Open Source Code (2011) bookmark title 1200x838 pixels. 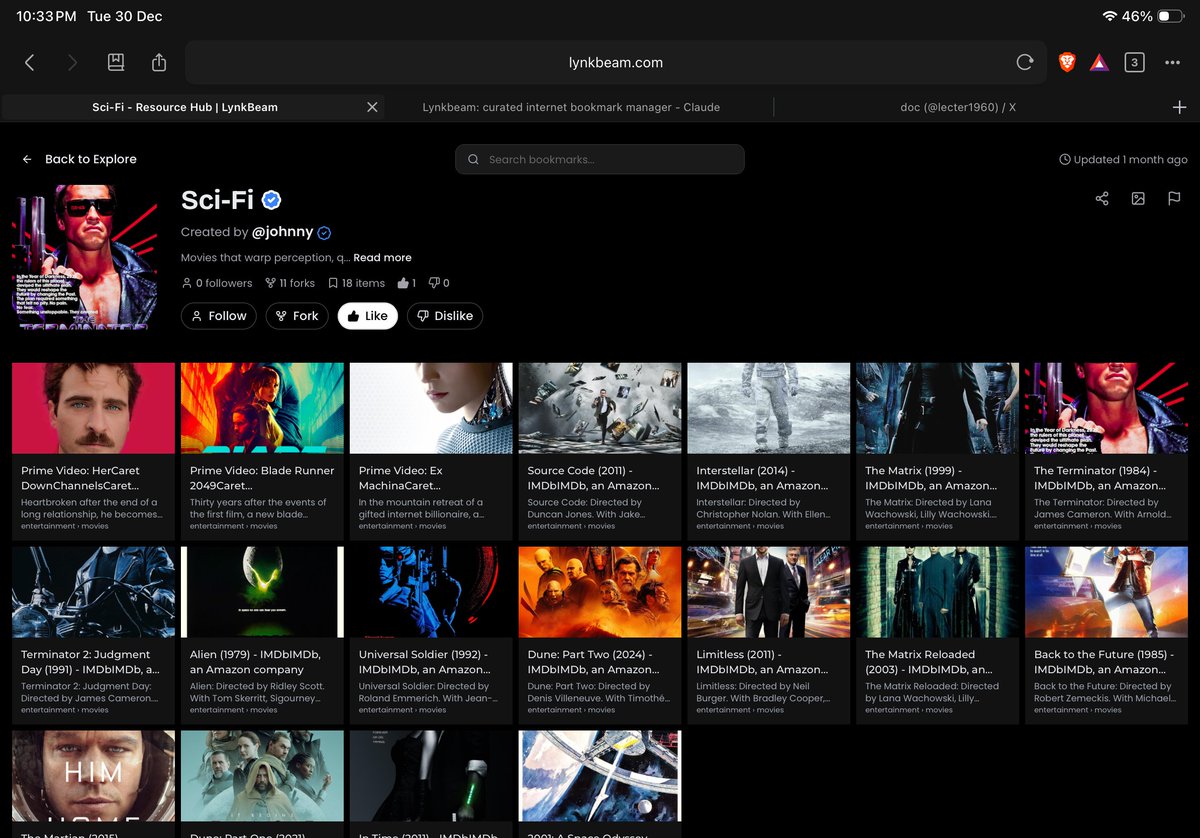click(x=593, y=477)
